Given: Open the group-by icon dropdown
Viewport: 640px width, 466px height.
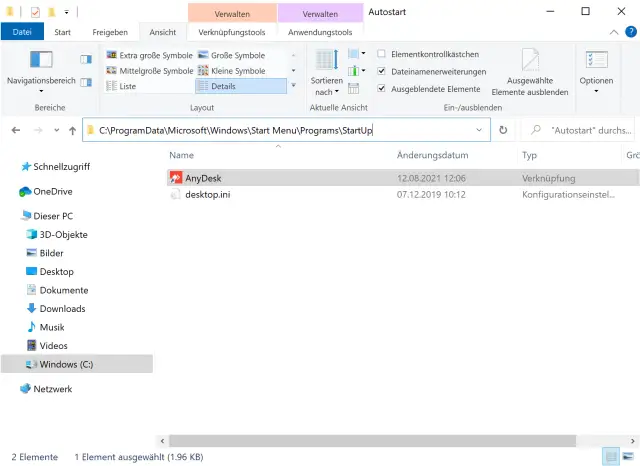Looking at the screenshot, I should 357,53.
